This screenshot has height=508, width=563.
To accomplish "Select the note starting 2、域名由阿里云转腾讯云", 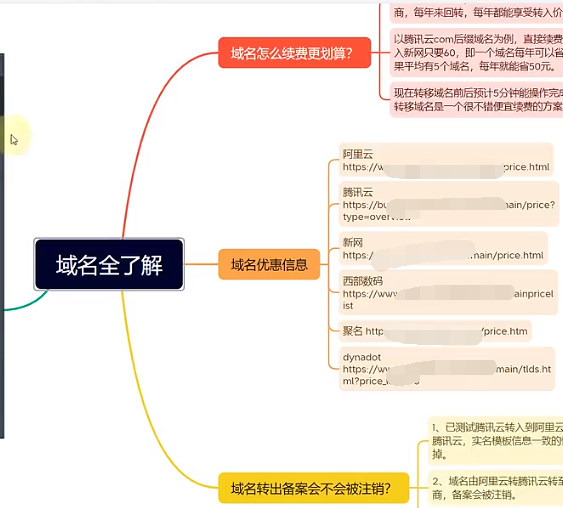I will (495, 488).
